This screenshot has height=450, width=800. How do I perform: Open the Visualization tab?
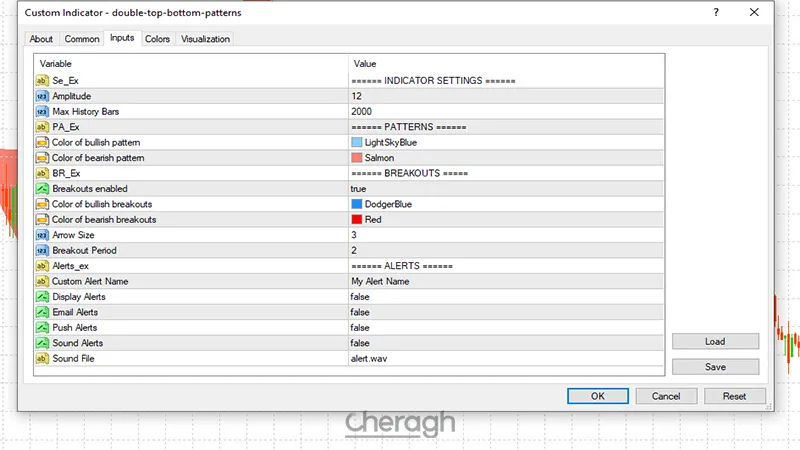[205, 39]
